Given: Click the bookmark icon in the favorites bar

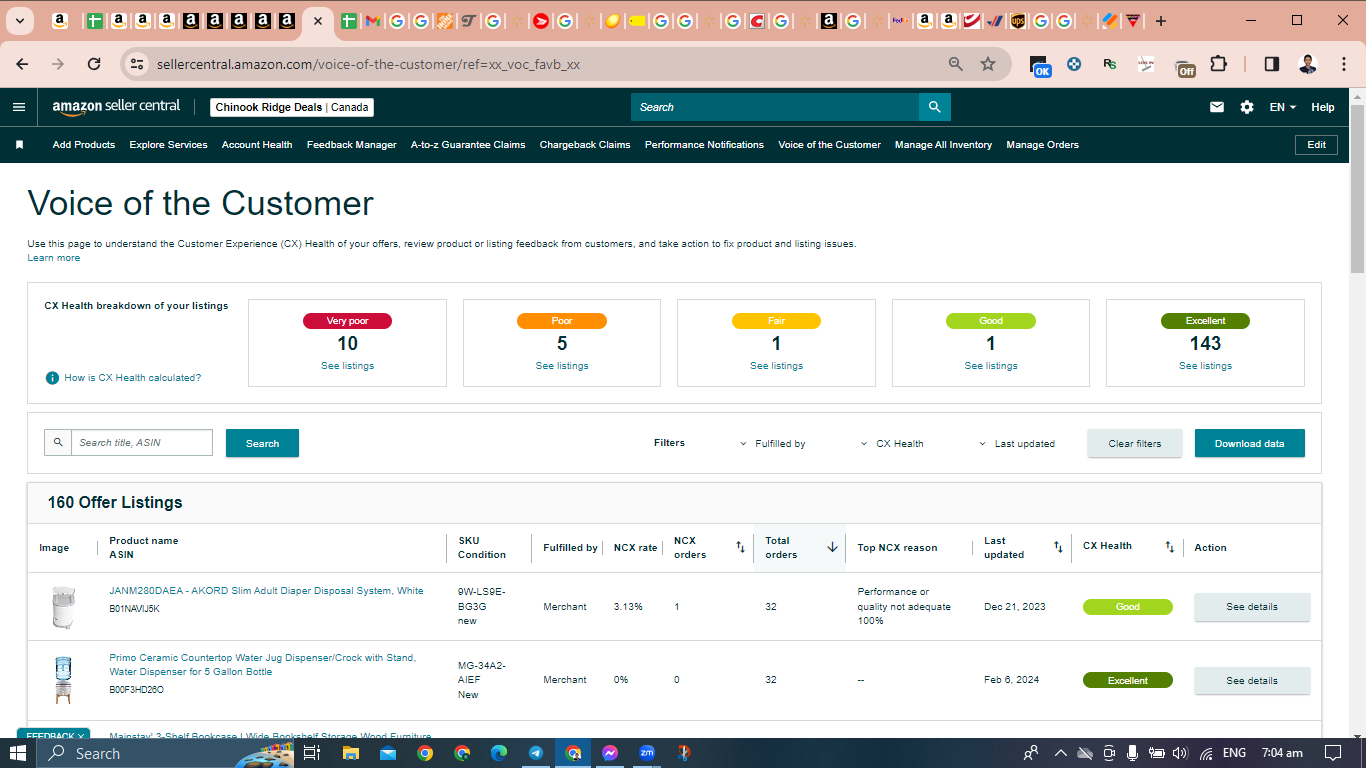Looking at the screenshot, I should (x=19, y=145).
